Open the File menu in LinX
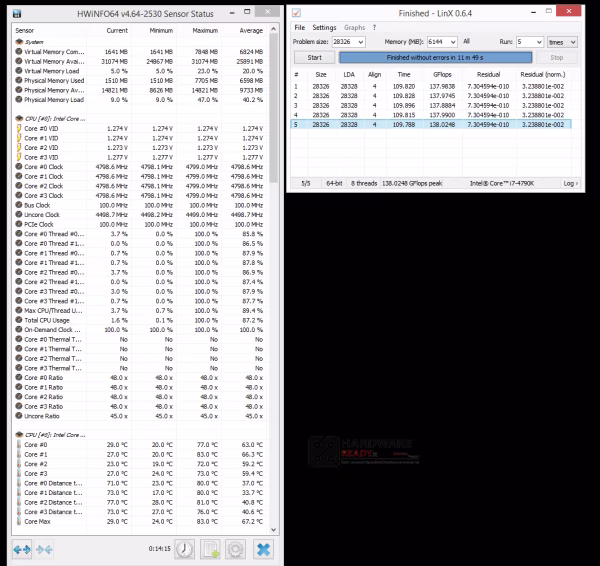Screen dimensions: 600x566 point(300,28)
